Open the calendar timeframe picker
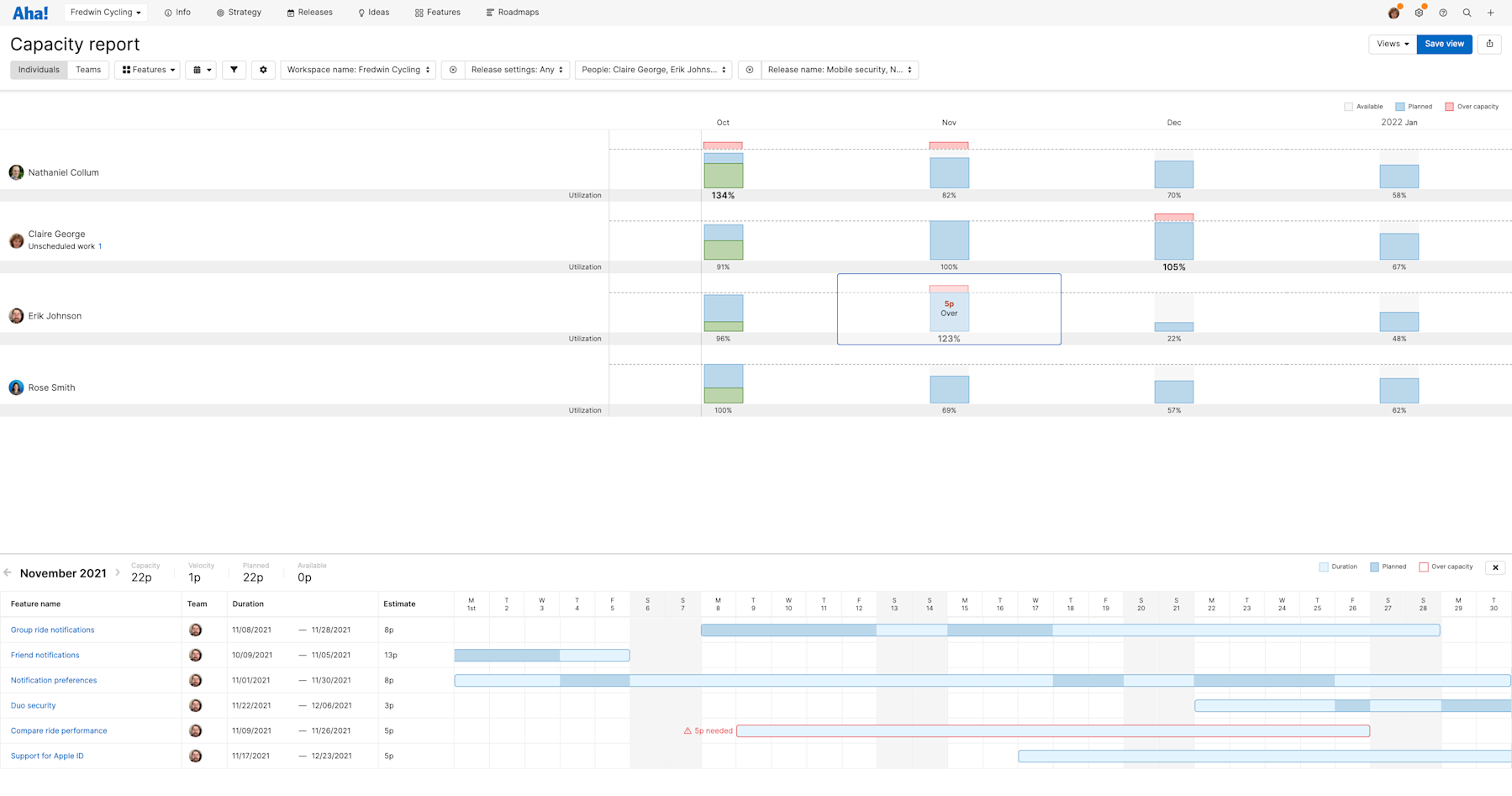The image size is (1512, 796). [x=201, y=70]
